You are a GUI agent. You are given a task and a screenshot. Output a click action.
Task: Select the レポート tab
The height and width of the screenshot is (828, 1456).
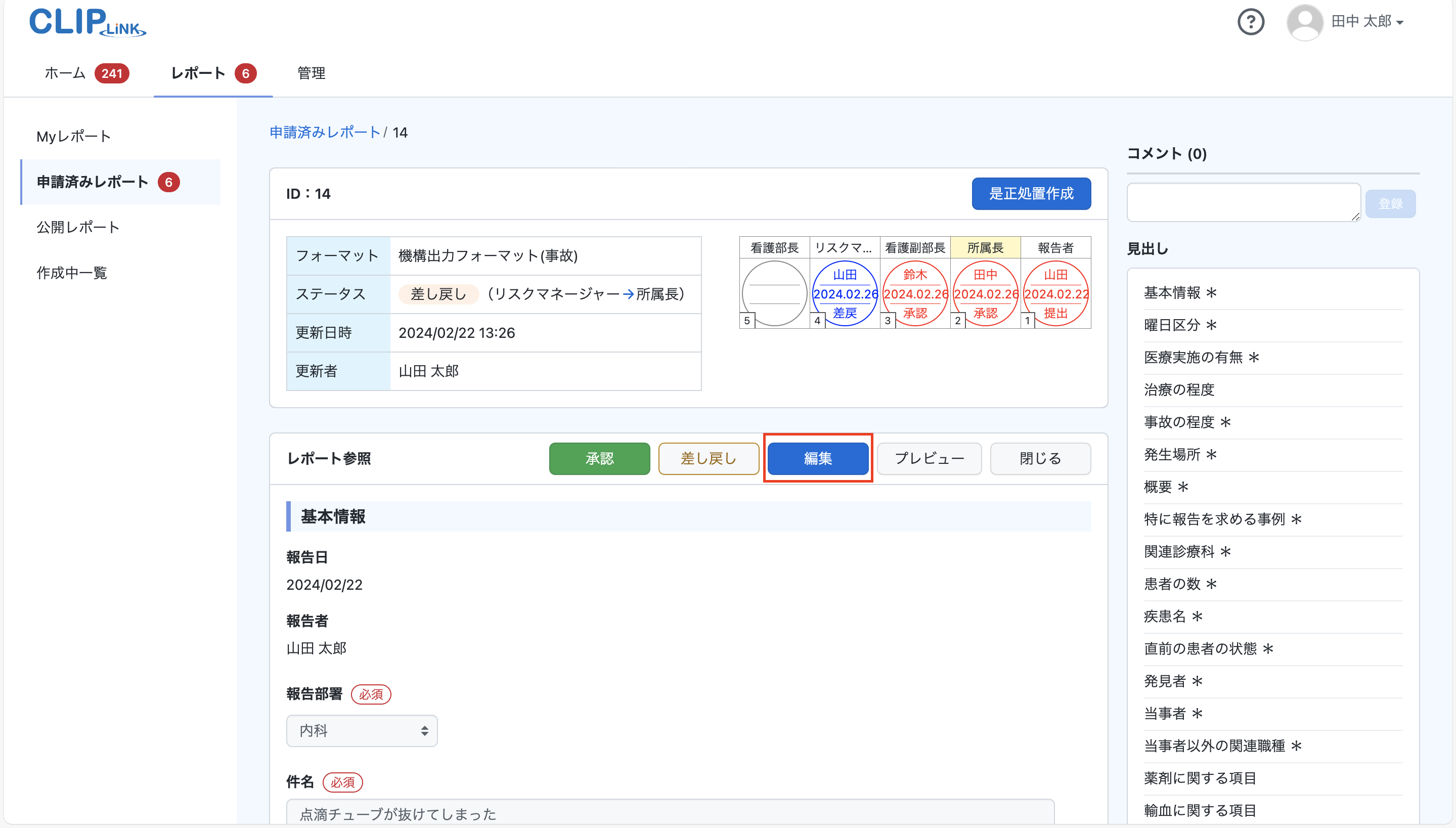click(x=199, y=73)
